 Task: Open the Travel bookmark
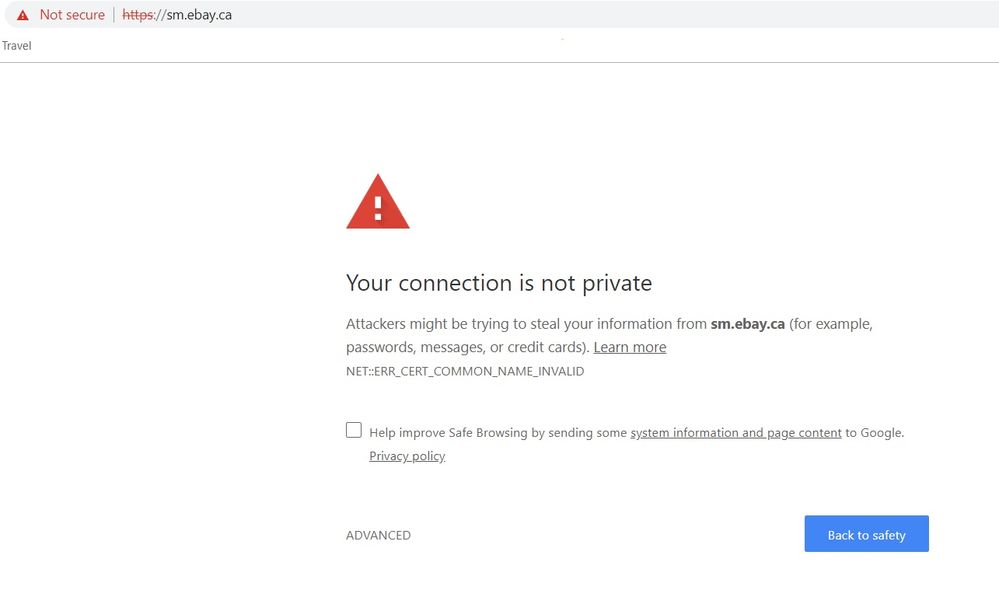coord(16,46)
